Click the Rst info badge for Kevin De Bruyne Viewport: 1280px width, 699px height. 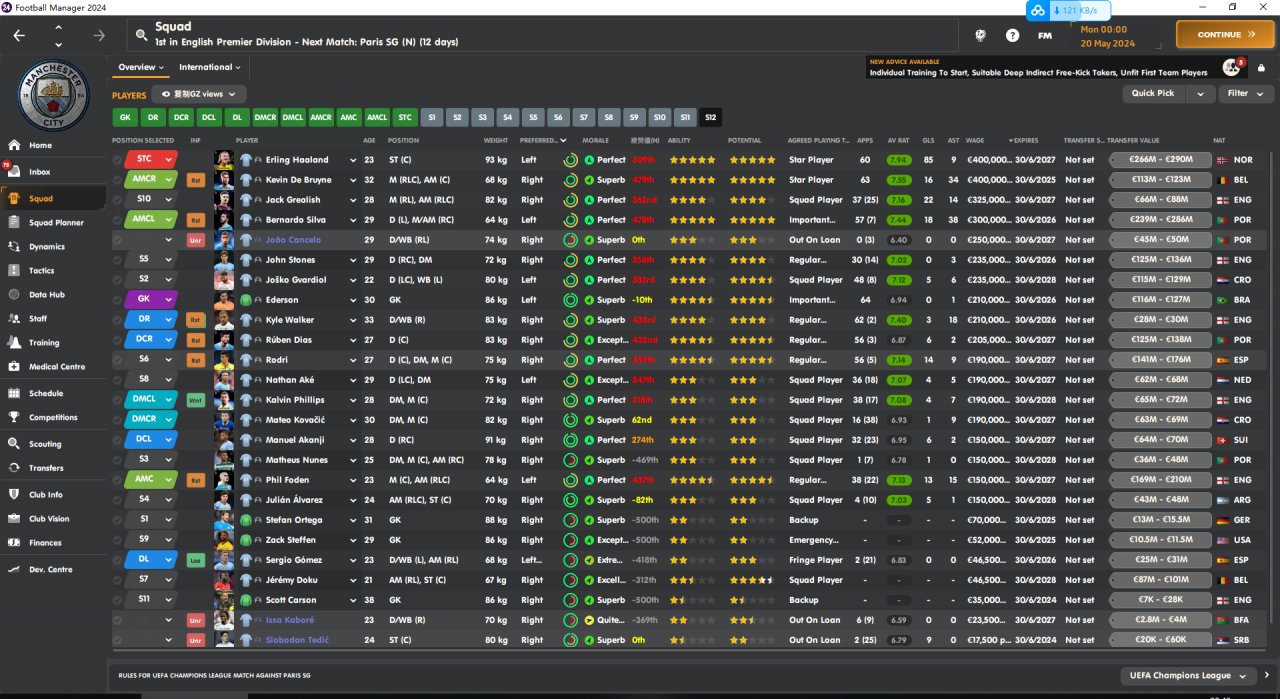pyautogui.click(x=196, y=180)
